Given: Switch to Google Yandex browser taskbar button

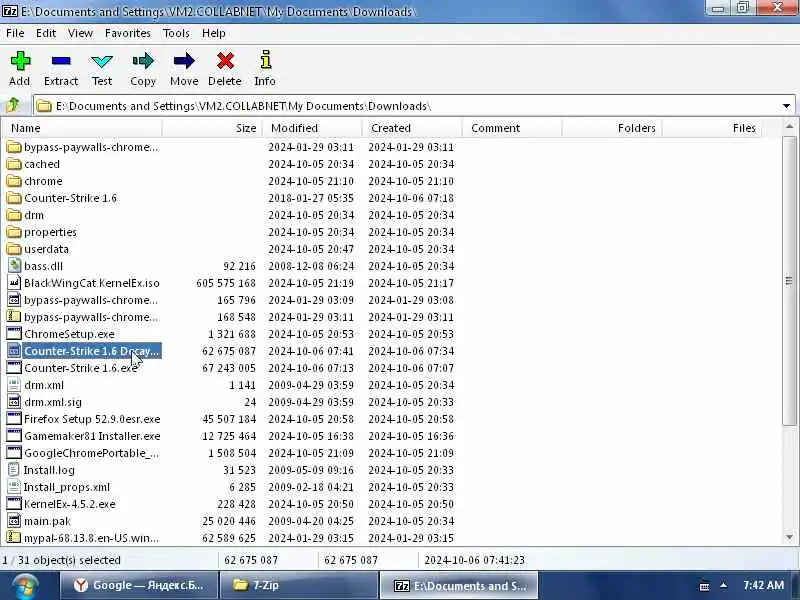Looking at the screenshot, I should (x=138, y=585).
